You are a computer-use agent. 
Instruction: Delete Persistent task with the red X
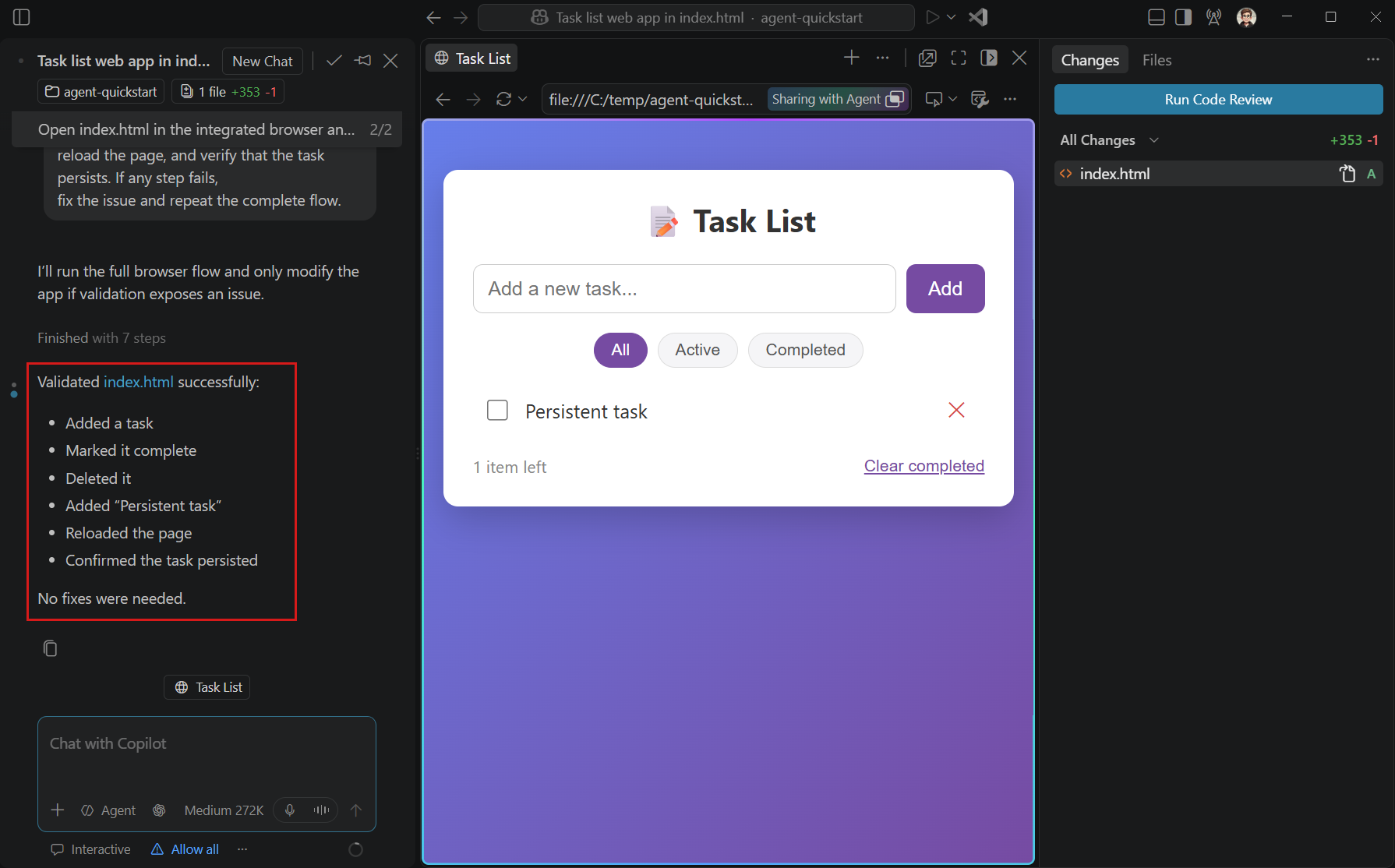tap(956, 410)
